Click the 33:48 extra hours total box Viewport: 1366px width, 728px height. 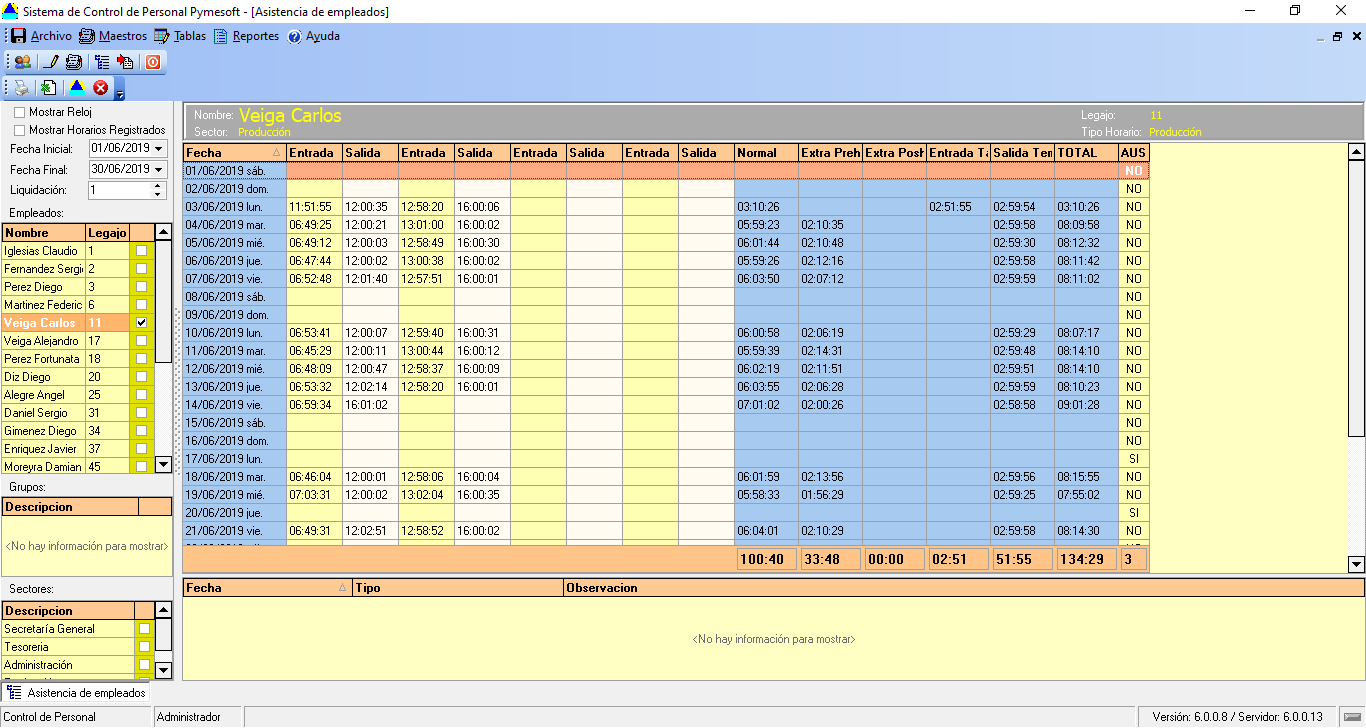[x=830, y=559]
